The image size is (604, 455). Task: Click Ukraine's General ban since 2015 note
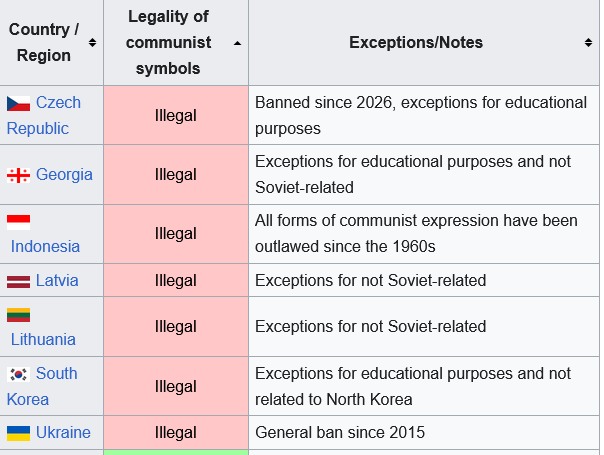click(x=340, y=433)
